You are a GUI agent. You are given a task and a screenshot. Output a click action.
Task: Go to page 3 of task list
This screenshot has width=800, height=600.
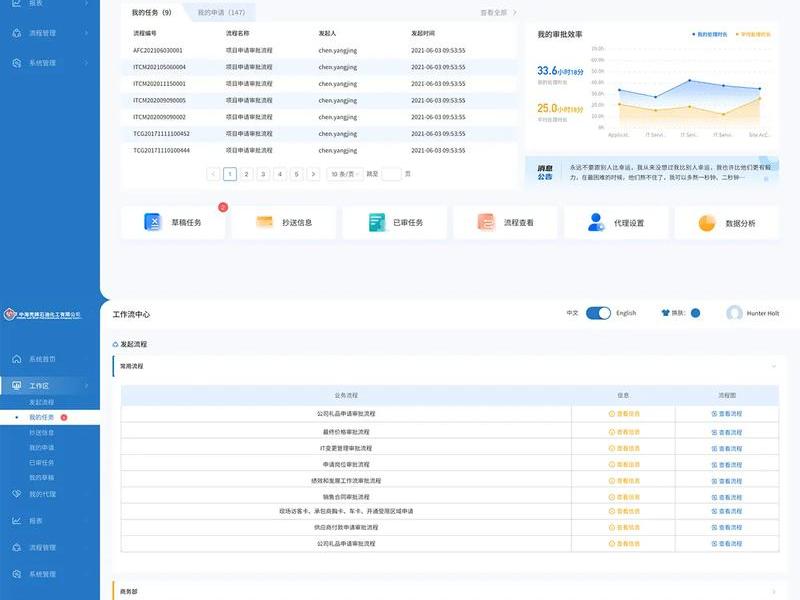pos(263,174)
